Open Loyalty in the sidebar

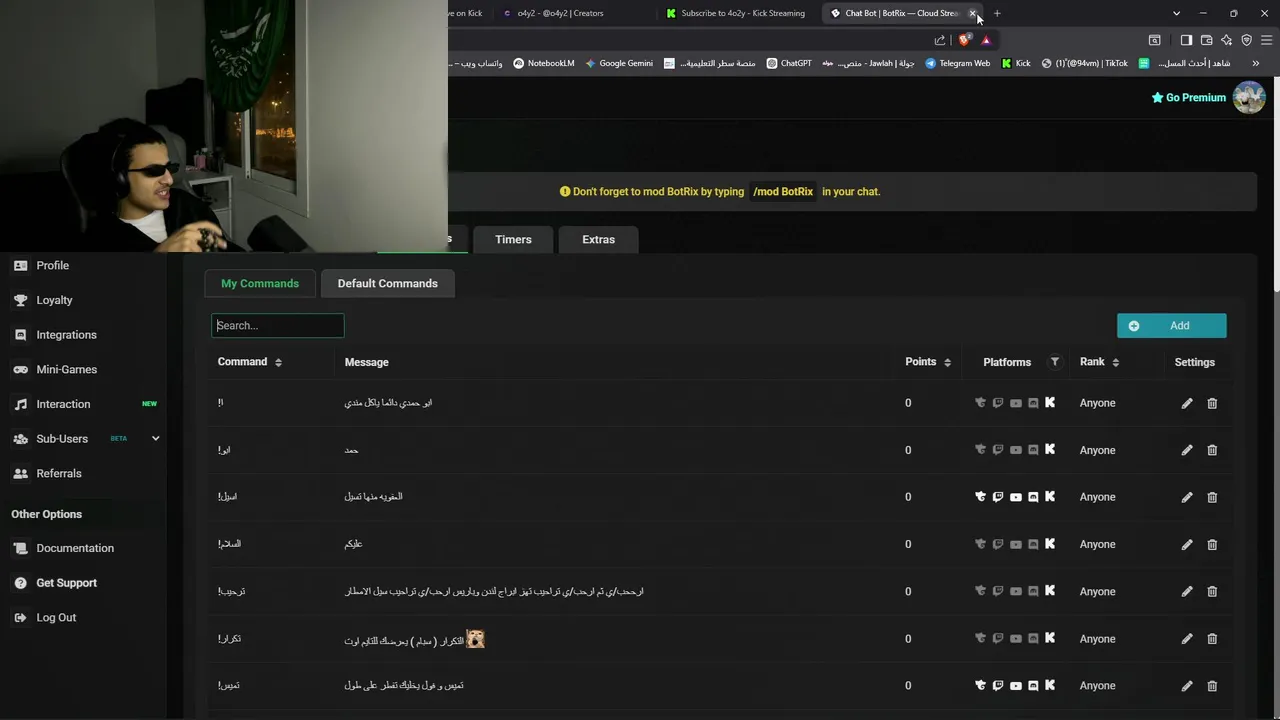coord(54,300)
